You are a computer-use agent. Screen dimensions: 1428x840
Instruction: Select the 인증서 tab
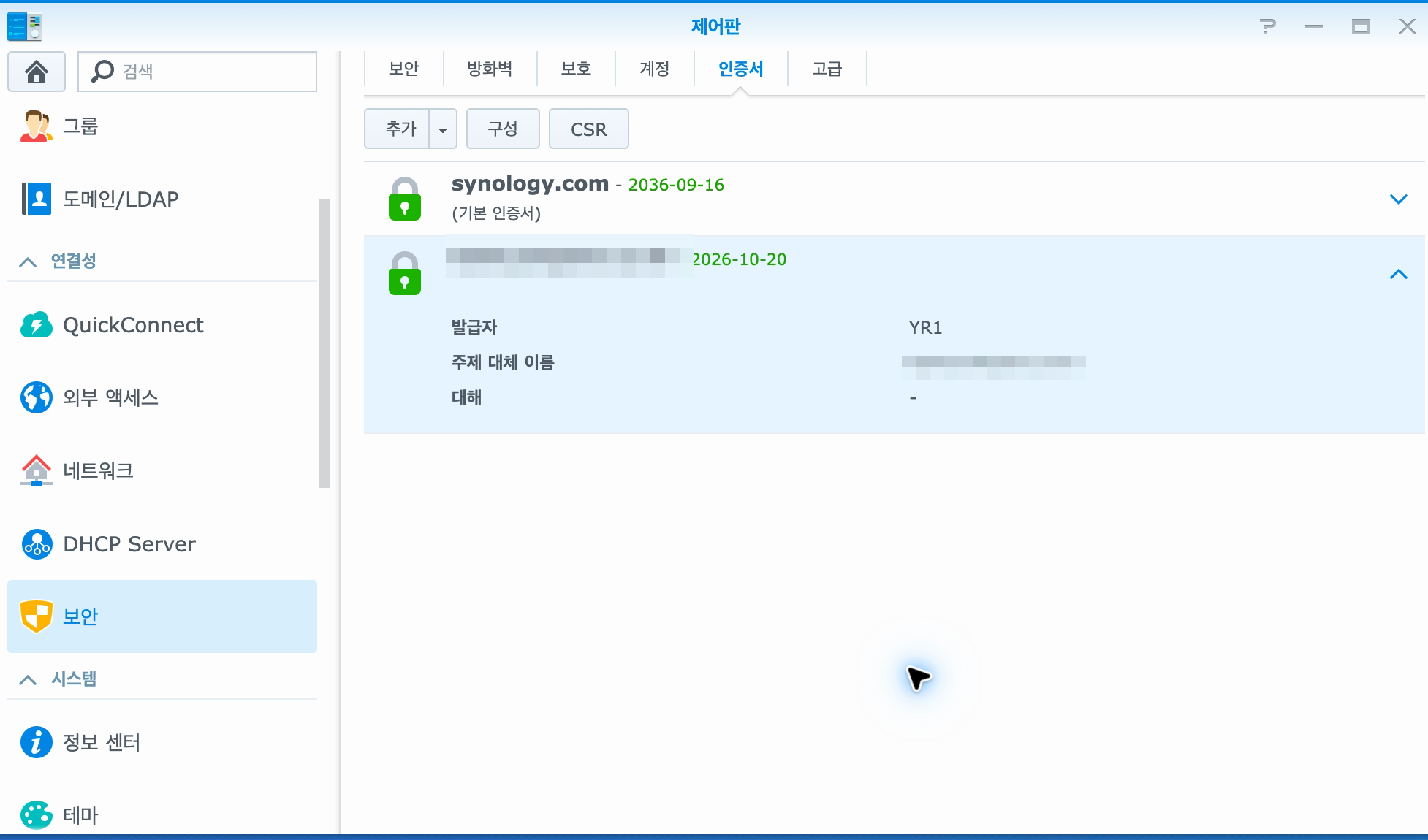click(x=741, y=69)
